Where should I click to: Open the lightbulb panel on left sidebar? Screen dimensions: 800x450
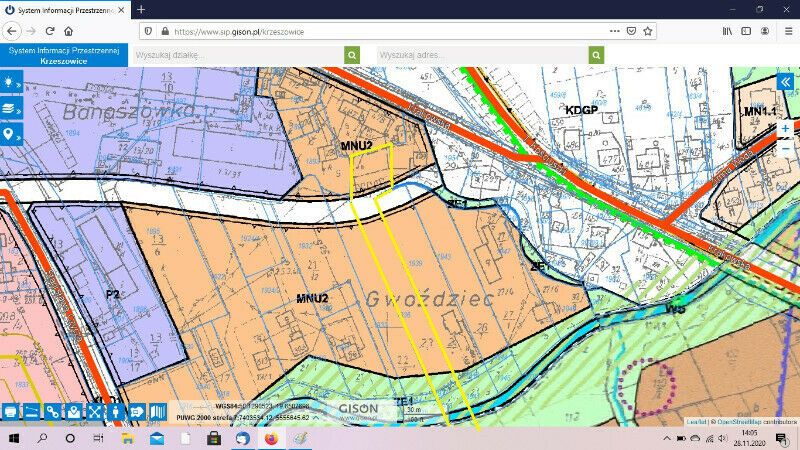[11, 83]
